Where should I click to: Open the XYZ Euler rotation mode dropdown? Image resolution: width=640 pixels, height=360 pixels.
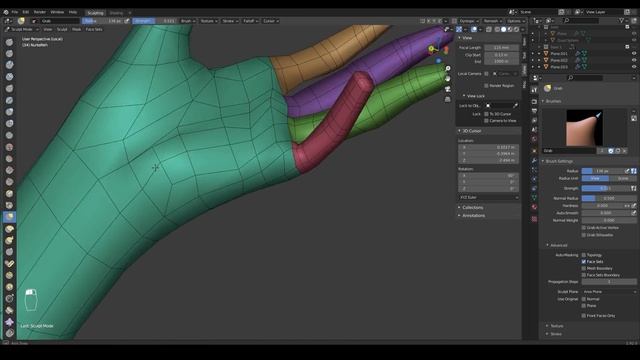pyautogui.click(x=489, y=198)
